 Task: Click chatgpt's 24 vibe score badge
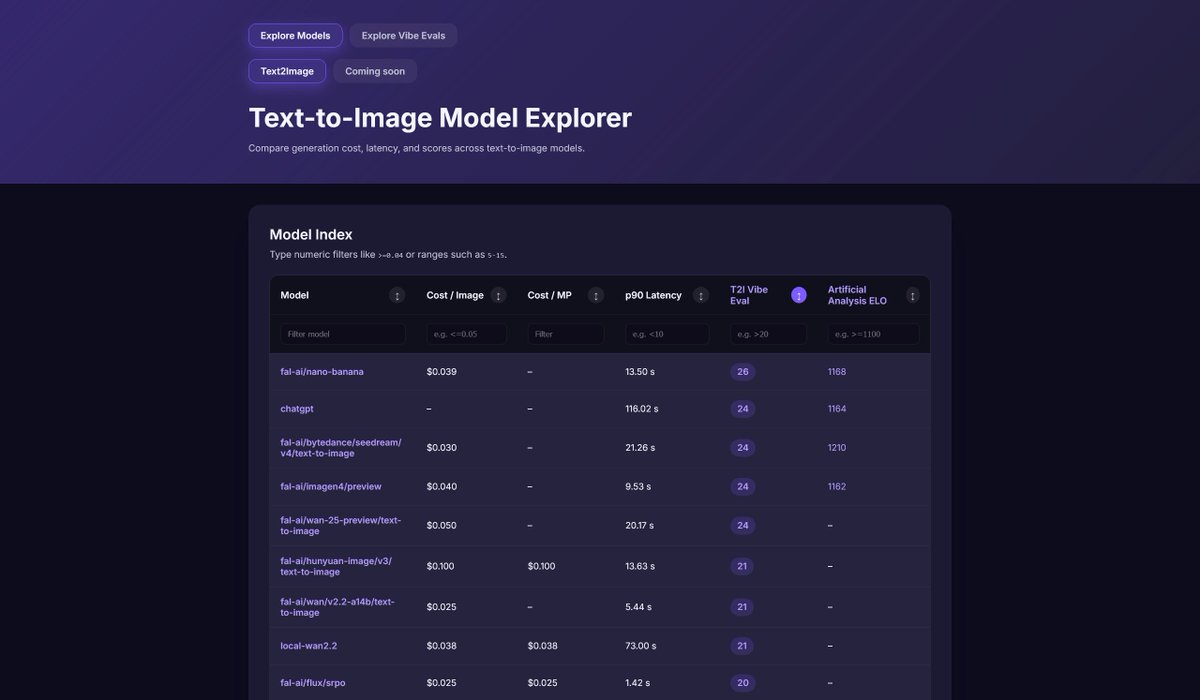coord(742,409)
